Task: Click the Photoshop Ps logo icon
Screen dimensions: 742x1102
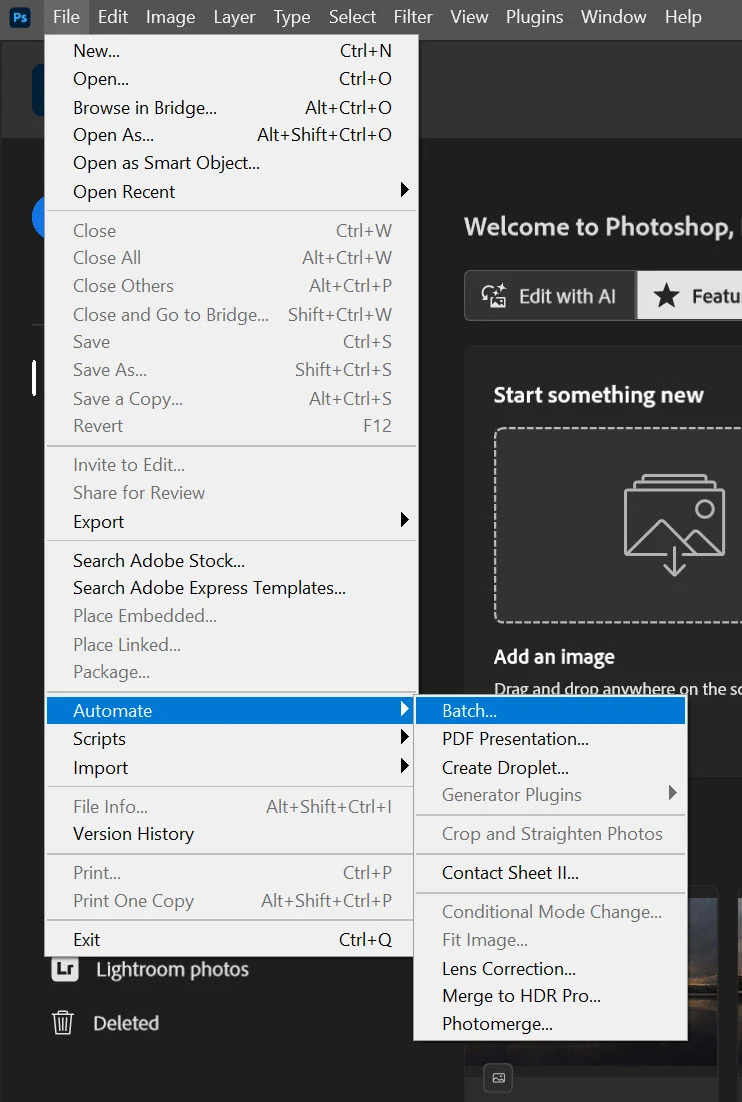Action: point(20,17)
